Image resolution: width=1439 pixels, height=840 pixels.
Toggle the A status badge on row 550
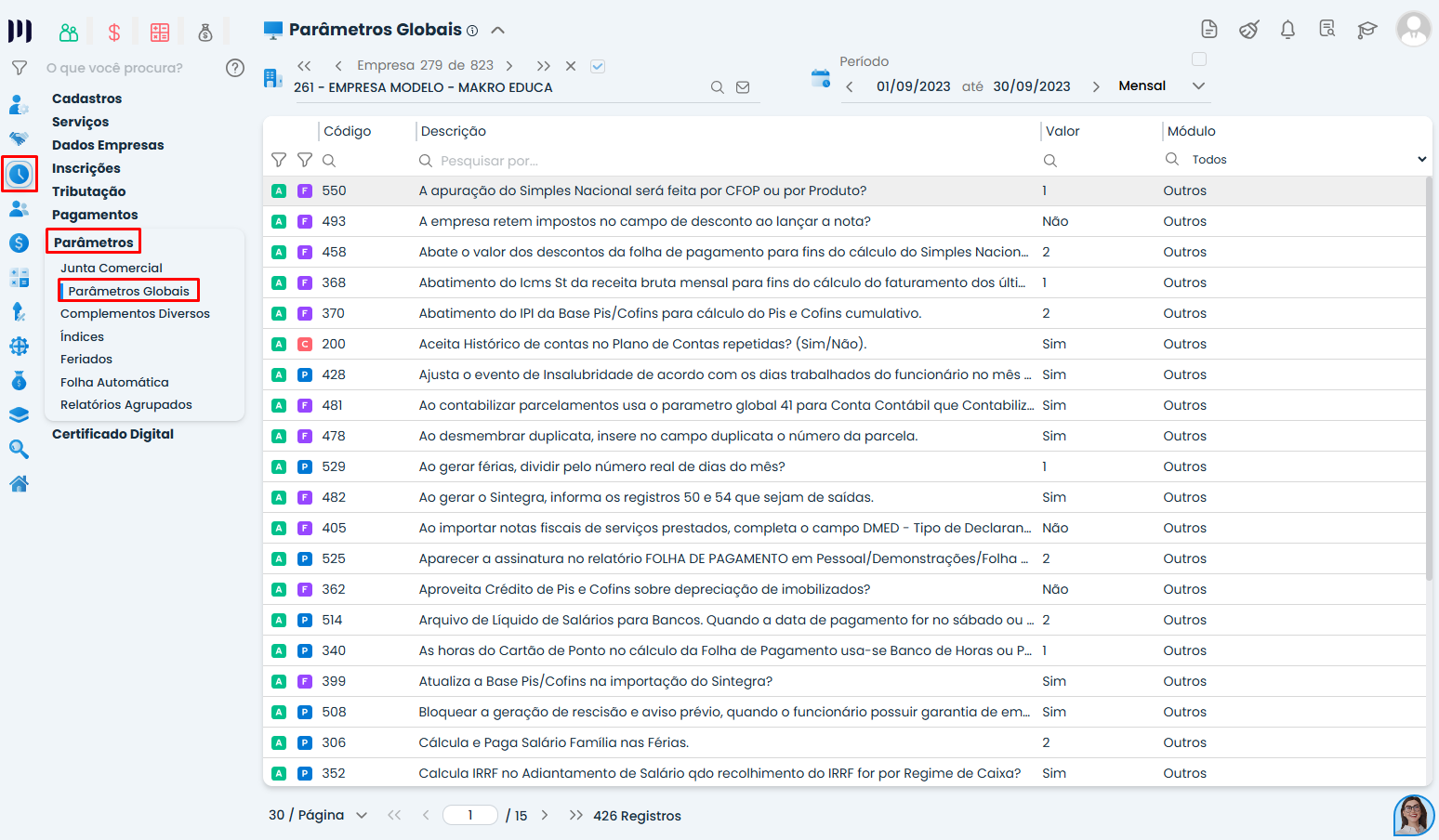click(279, 191)
